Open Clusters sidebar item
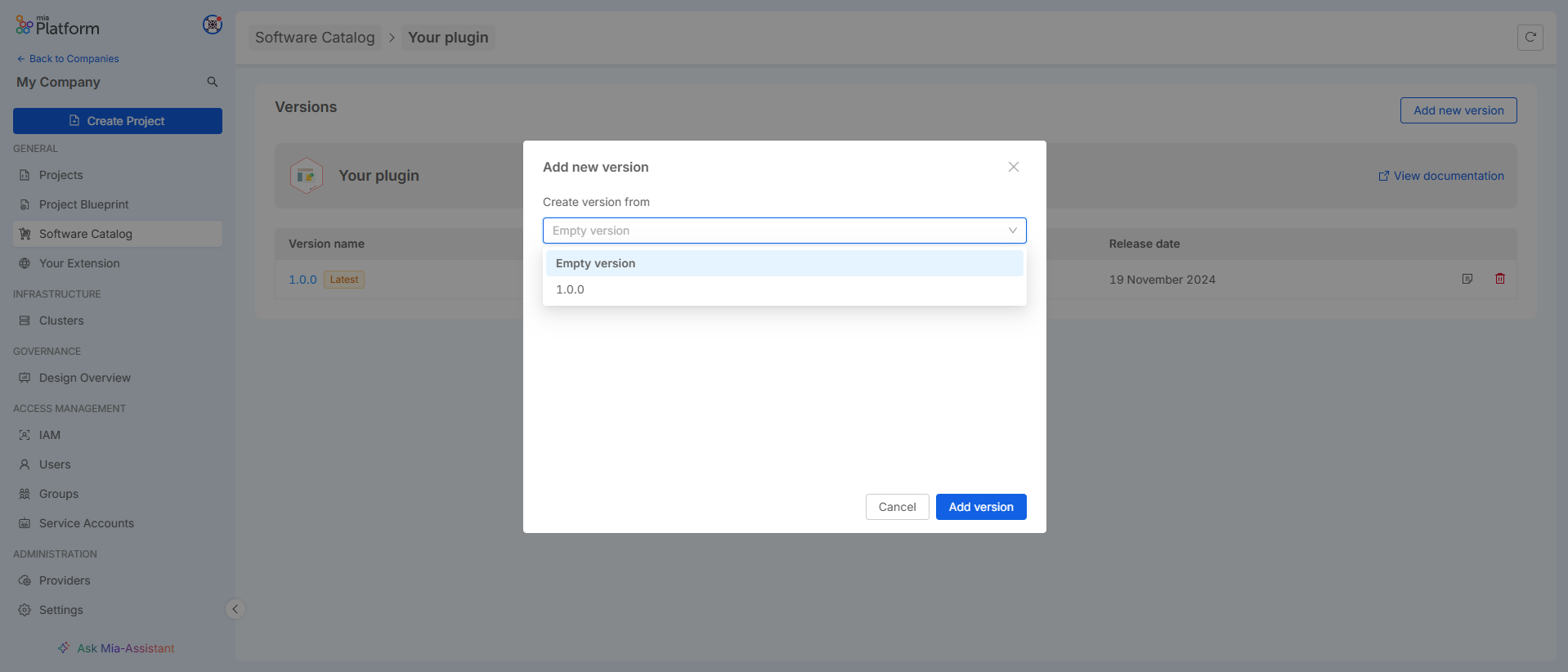The image size is (1568, 672). 118,320
